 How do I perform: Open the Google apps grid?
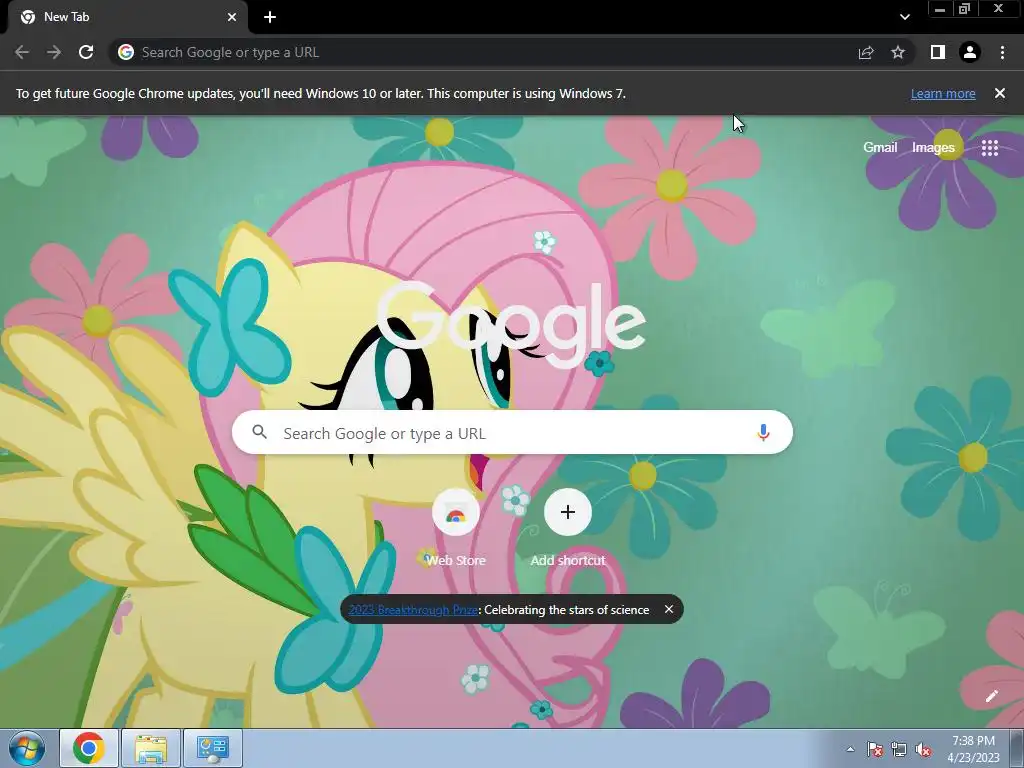[990, 148]
